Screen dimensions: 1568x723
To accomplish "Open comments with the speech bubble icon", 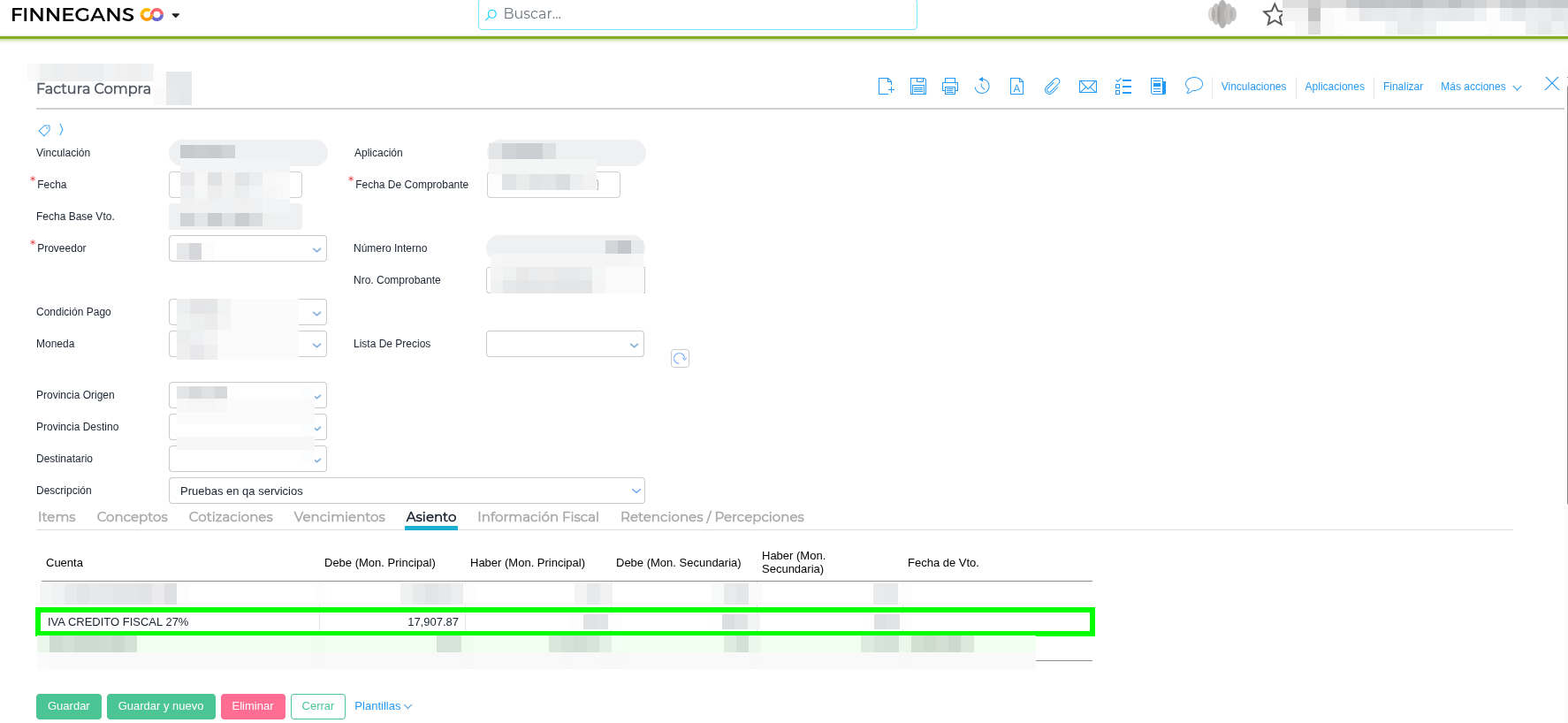I will click(x=1194, y=86).
